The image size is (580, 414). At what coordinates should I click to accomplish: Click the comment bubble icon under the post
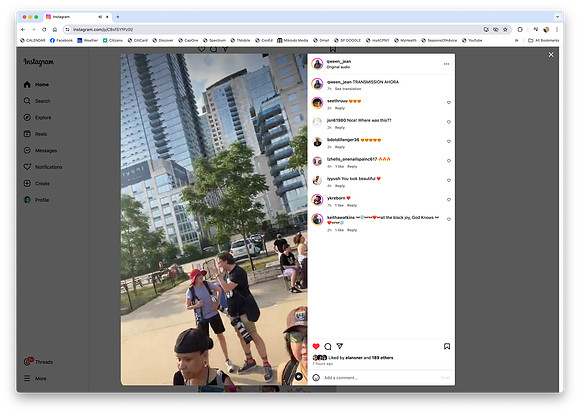pyautogui.click(x=328, y=346)
